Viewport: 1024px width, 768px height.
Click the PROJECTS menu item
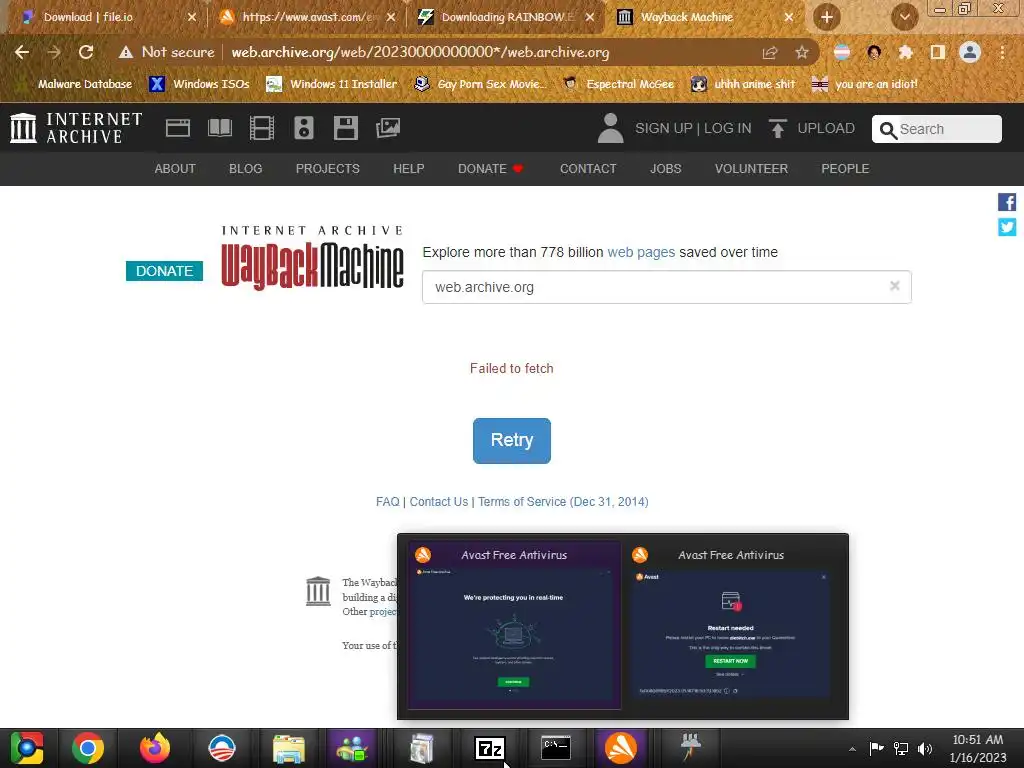328,168
